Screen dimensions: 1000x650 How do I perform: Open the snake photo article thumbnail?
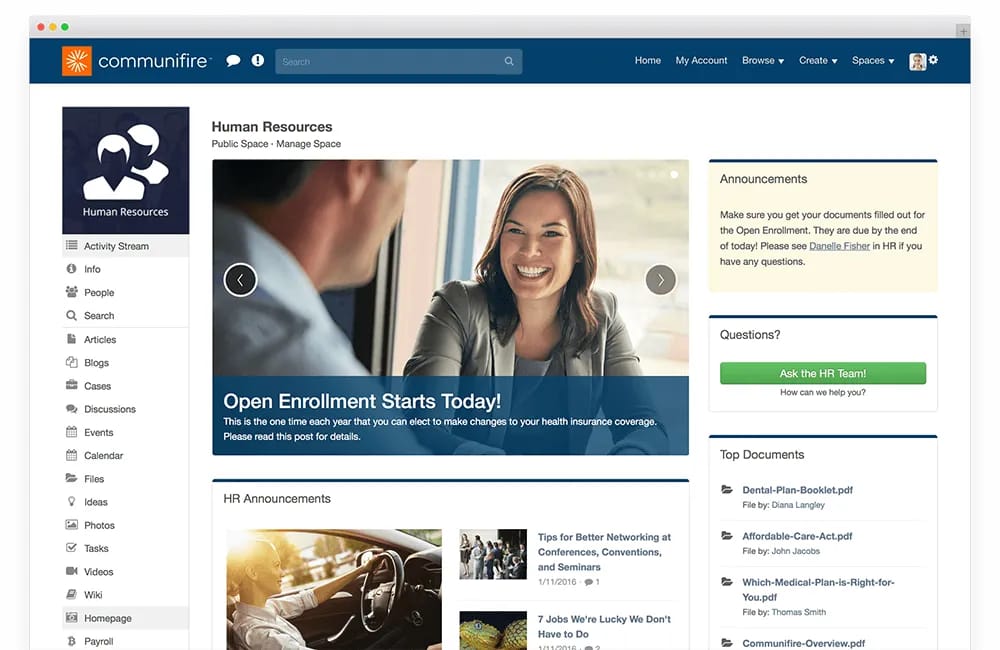tap(493, 630)
